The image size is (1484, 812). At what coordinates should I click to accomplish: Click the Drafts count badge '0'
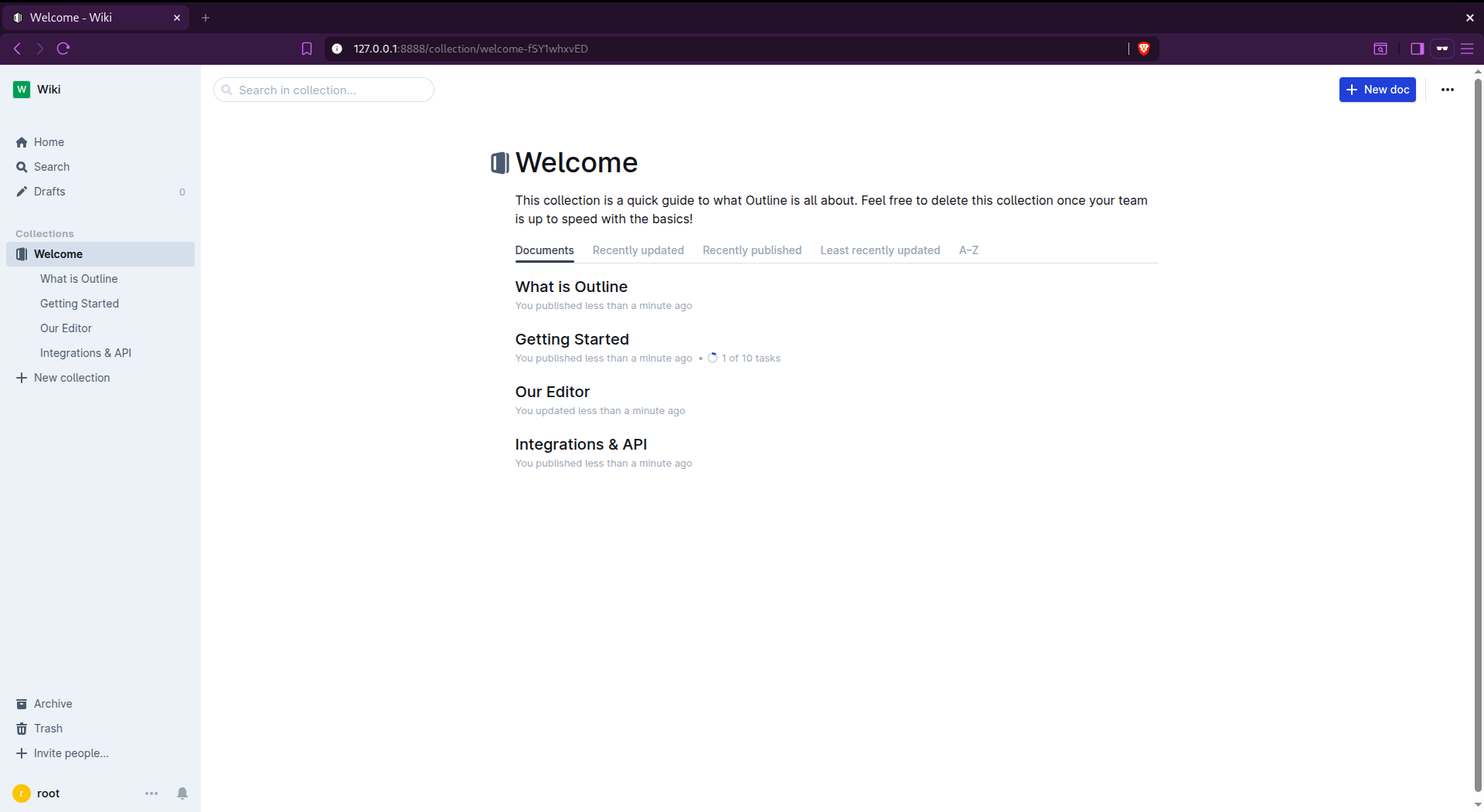tap(182, 192)
